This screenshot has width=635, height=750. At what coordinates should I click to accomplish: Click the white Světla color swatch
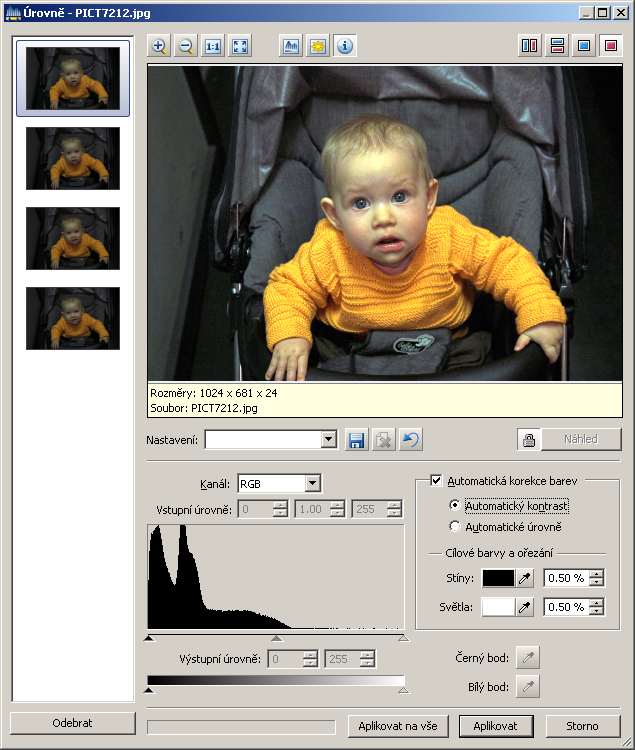pyautogui.click(x=497, y=606)
